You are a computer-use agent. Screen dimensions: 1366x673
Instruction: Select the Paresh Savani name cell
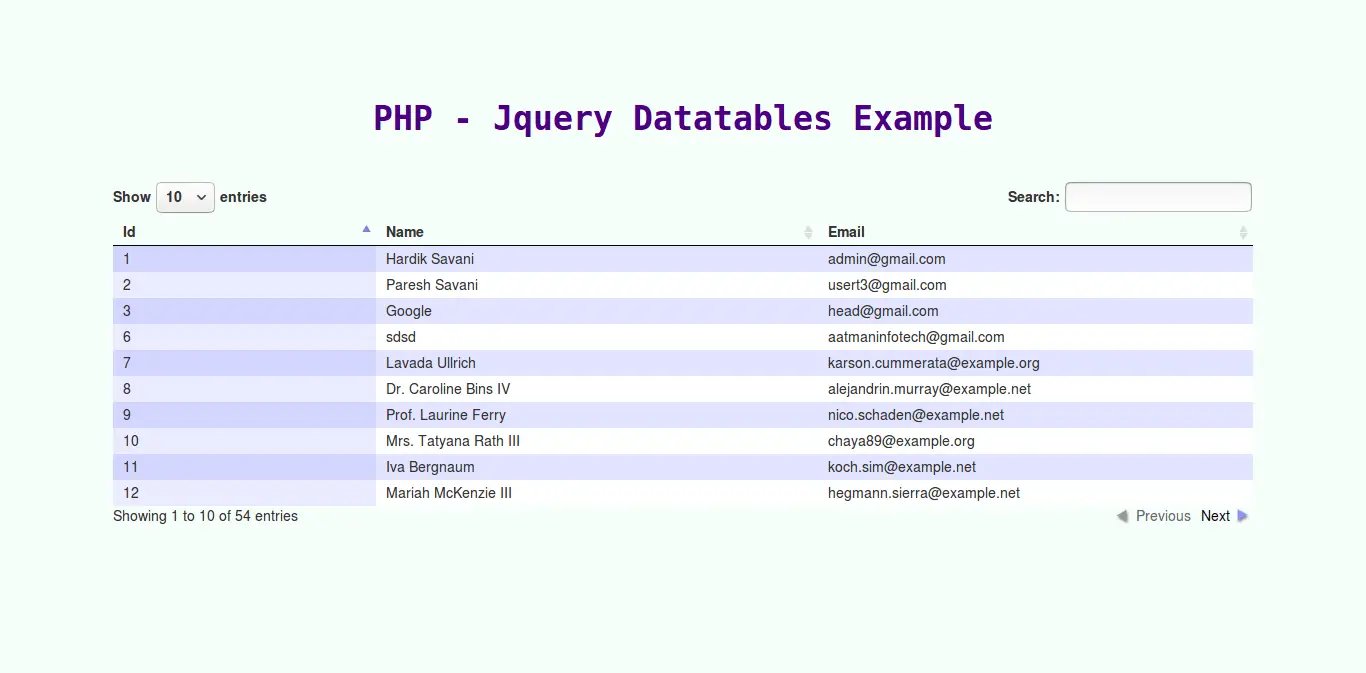[x=431, y=285]
